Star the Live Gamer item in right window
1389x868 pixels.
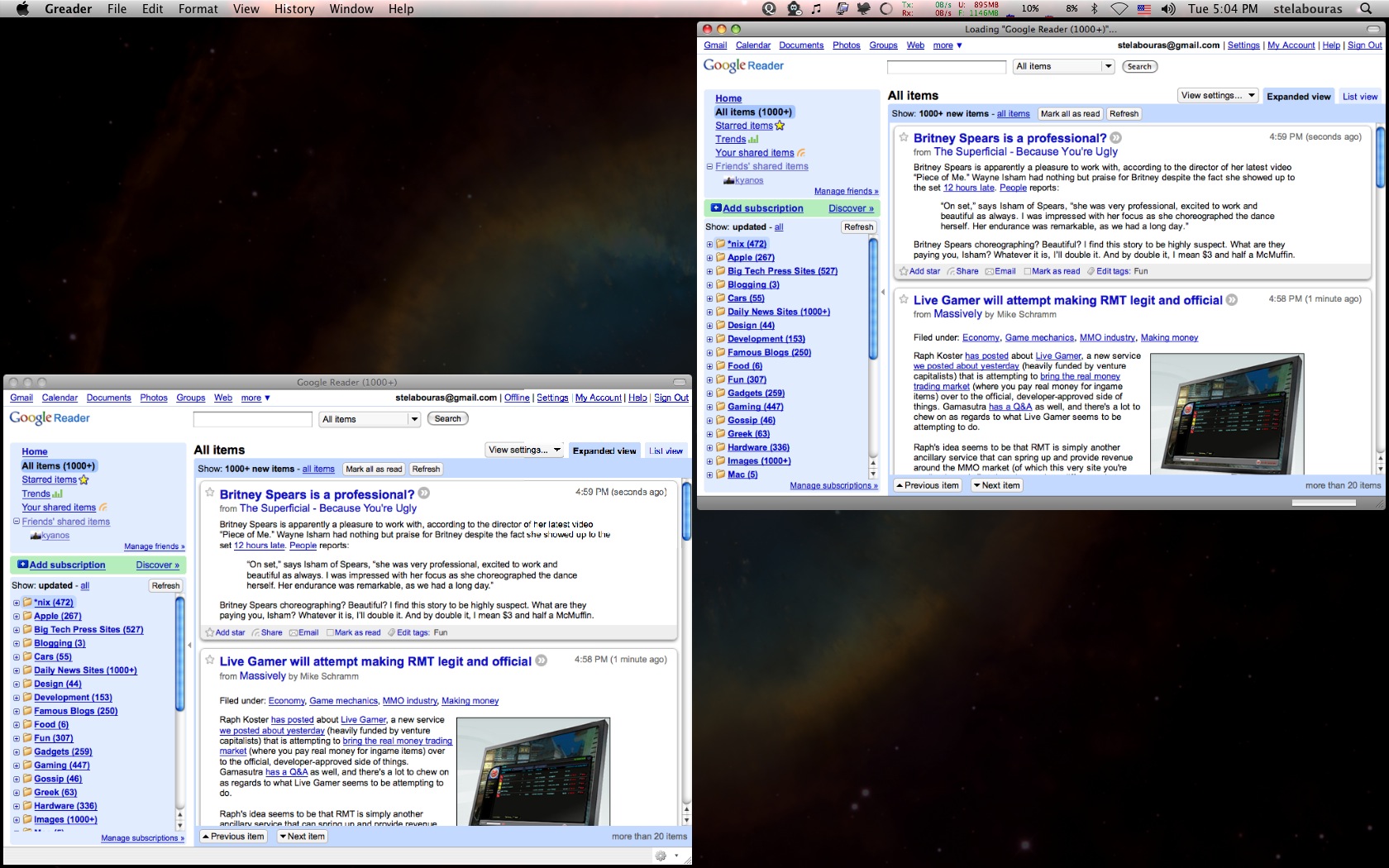(904, 299)
